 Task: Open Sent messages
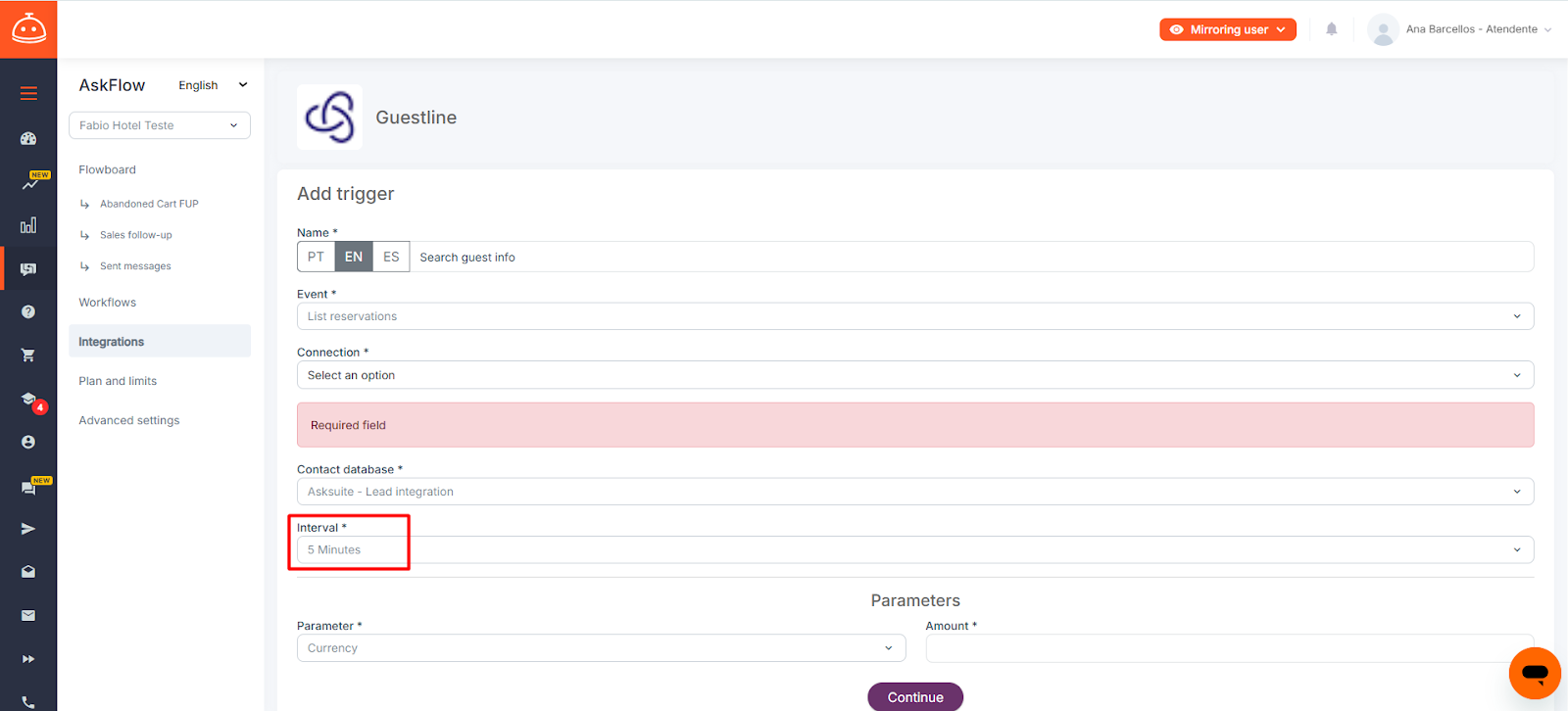tap(135, 266)
